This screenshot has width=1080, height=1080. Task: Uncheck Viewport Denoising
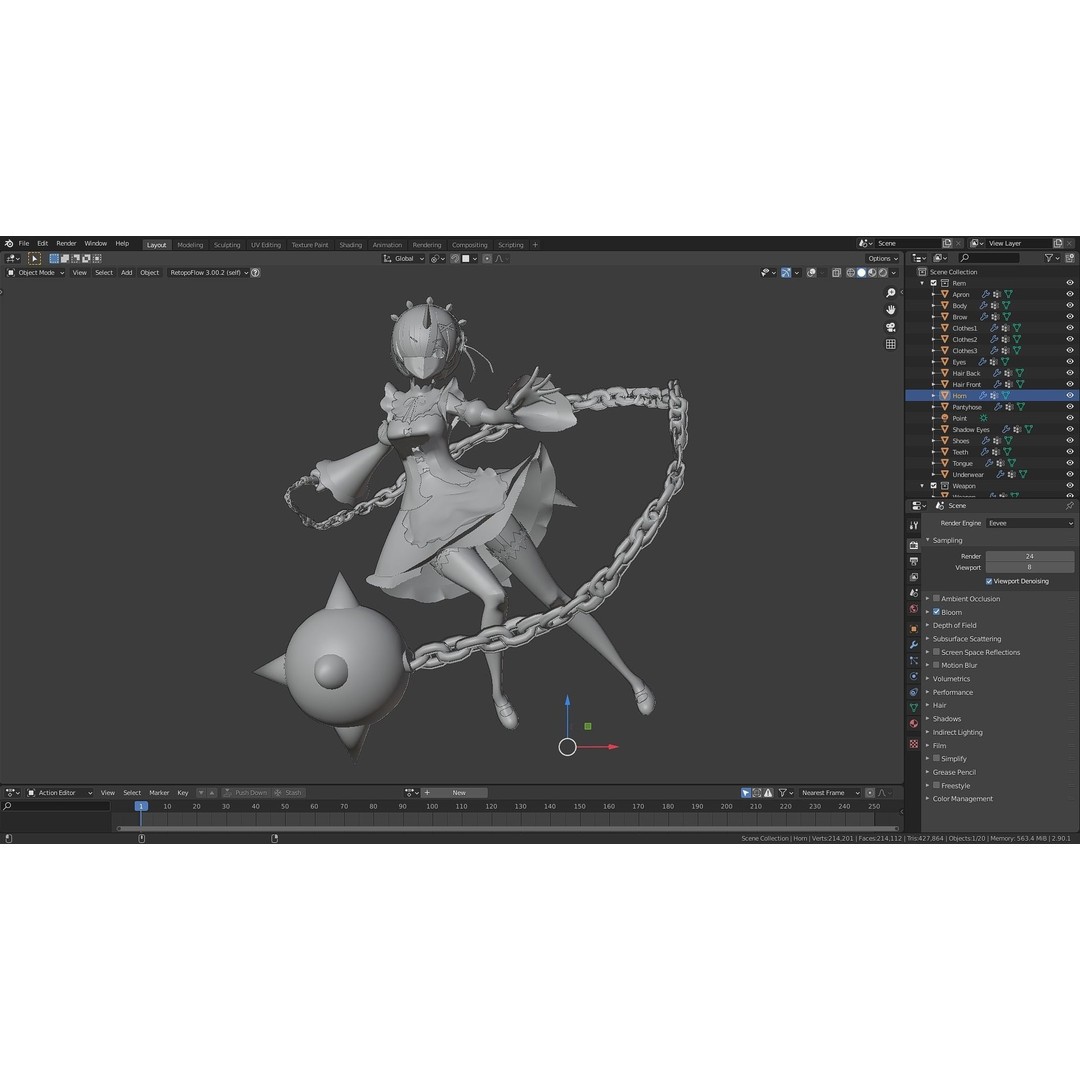989,581
